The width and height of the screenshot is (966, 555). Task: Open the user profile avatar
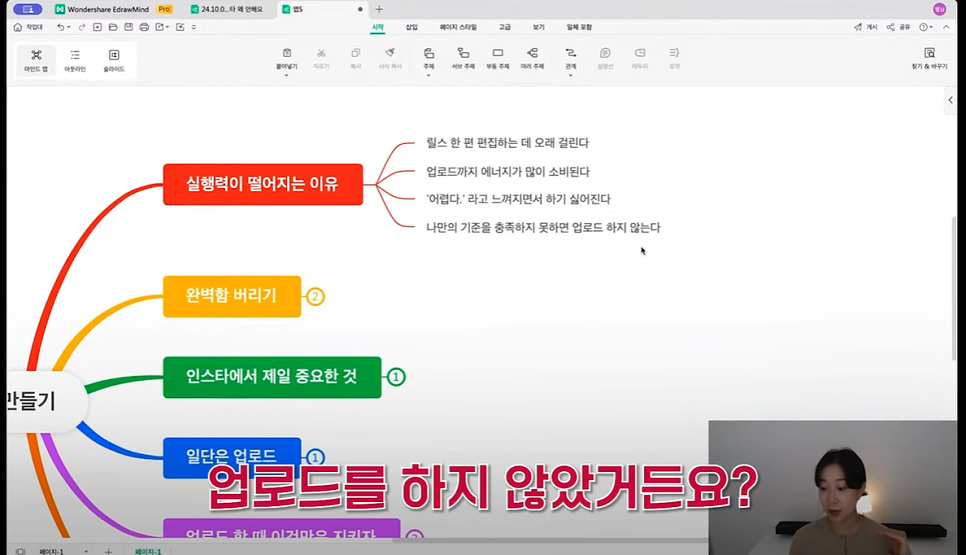tap(939, 9)
